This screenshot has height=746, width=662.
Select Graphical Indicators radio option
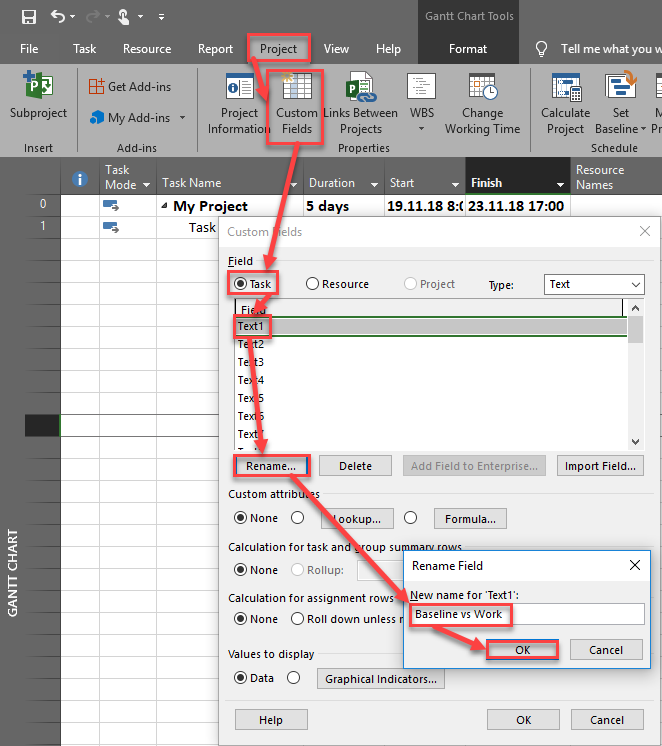[294, 678]
